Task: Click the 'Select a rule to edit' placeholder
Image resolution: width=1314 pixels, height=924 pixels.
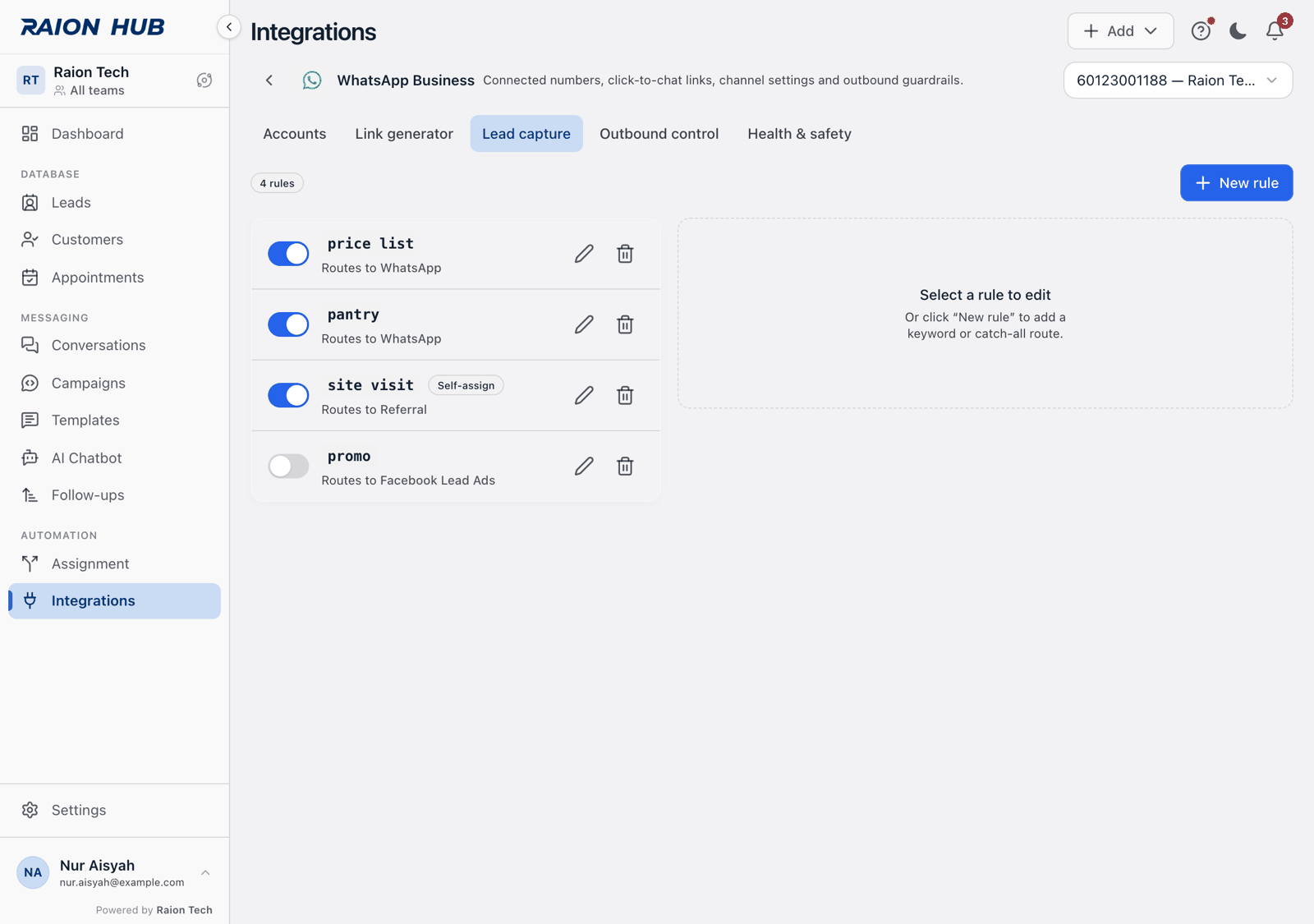Action: (985, 313)
